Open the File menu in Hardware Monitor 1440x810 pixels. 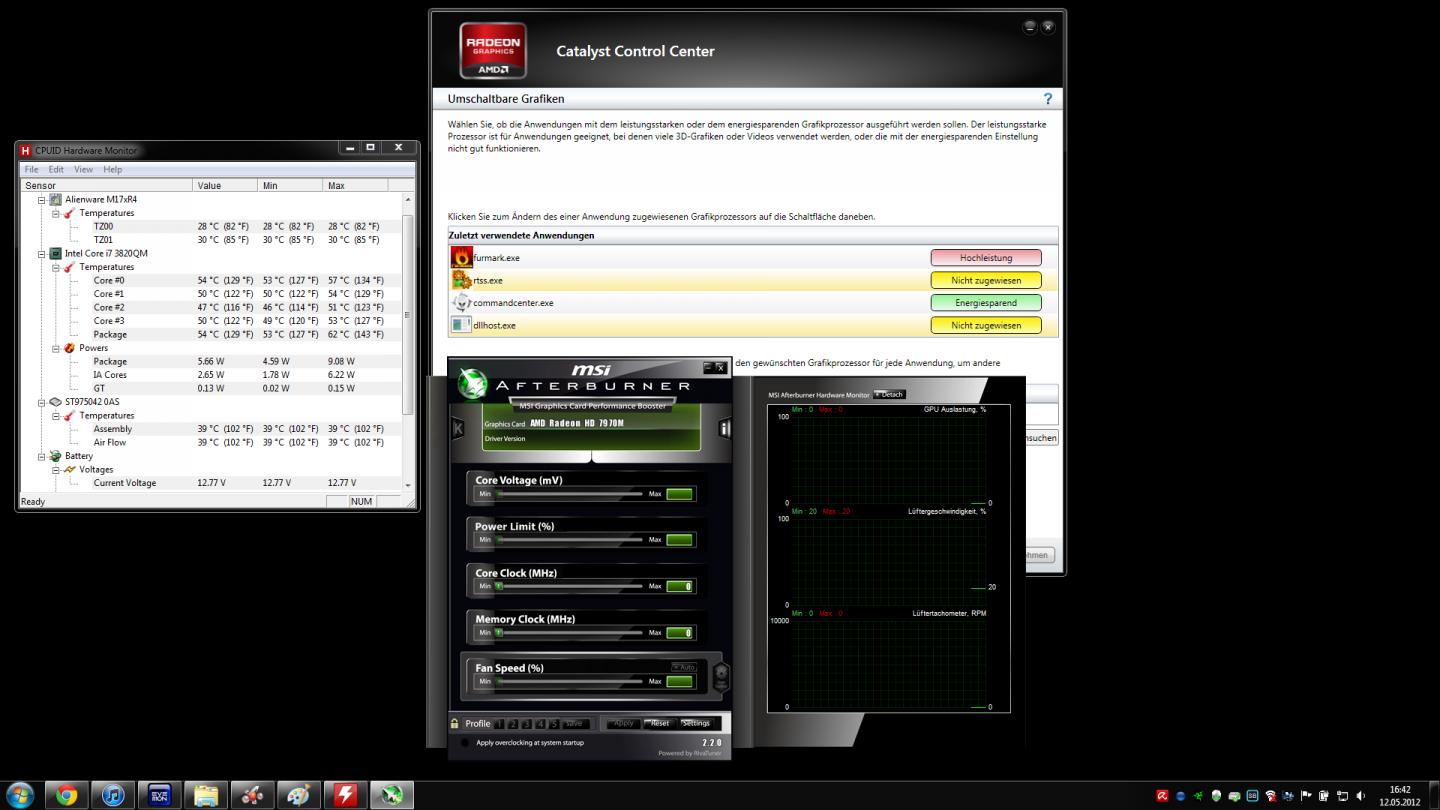click(x=32, y=170)
